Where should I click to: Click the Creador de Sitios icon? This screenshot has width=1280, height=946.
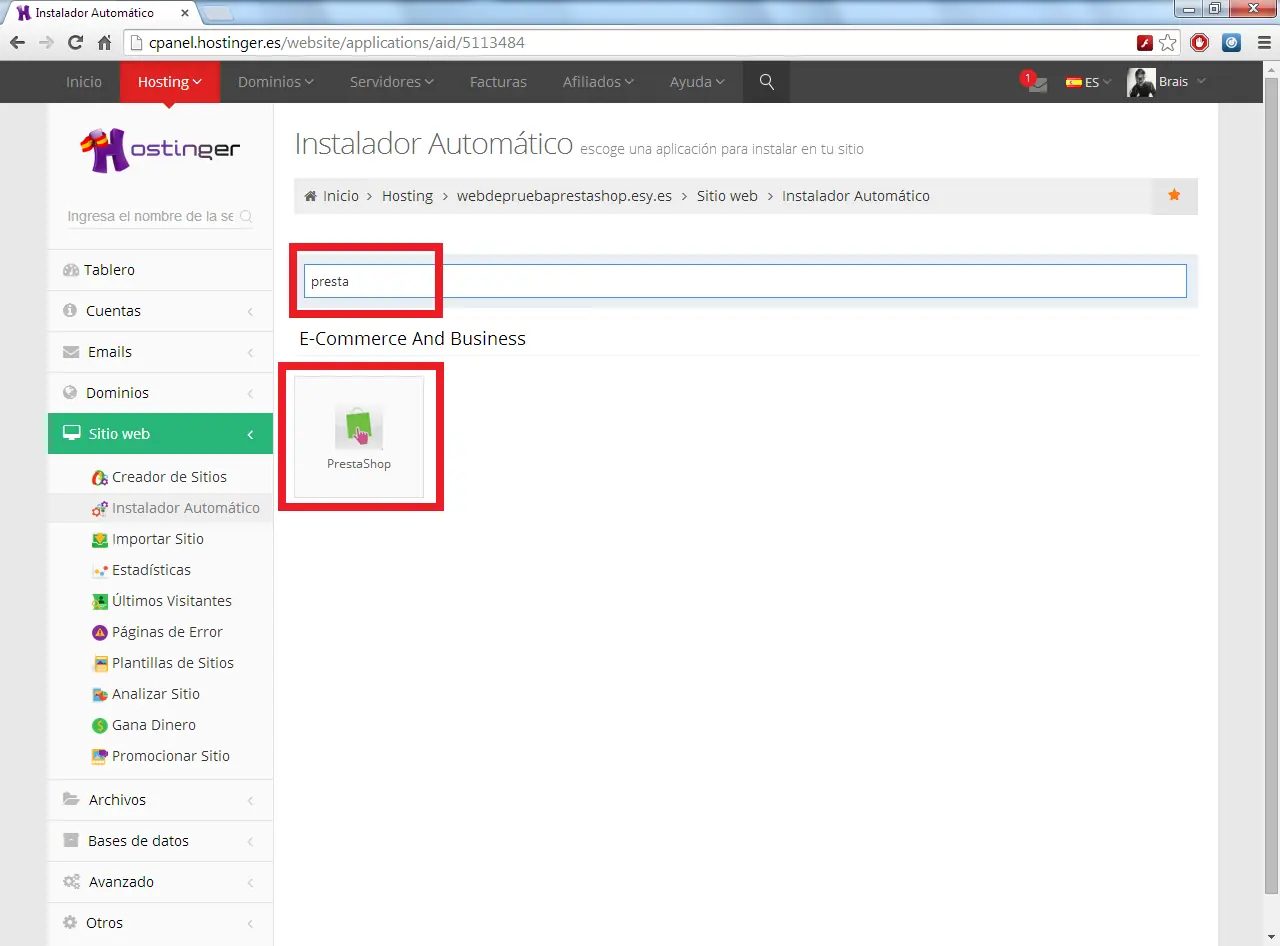pos(99,477)
